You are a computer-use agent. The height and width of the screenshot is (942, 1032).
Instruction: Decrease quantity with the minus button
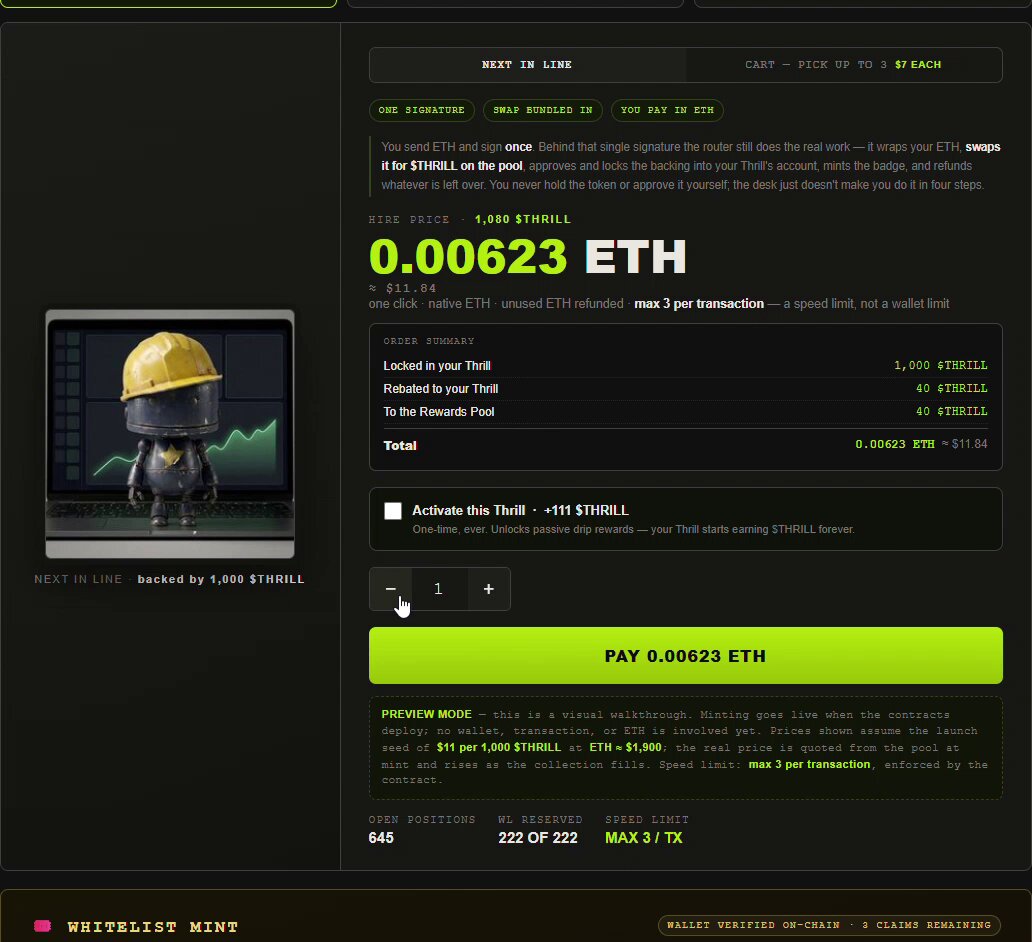pyautogui.click(x=390, y=589)
